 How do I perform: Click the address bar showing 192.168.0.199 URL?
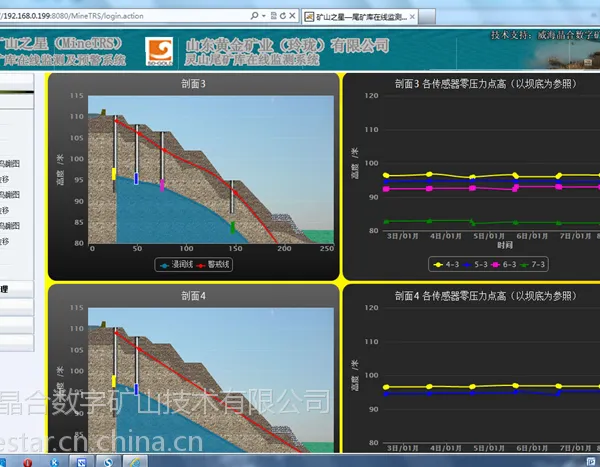pos(122,16)
